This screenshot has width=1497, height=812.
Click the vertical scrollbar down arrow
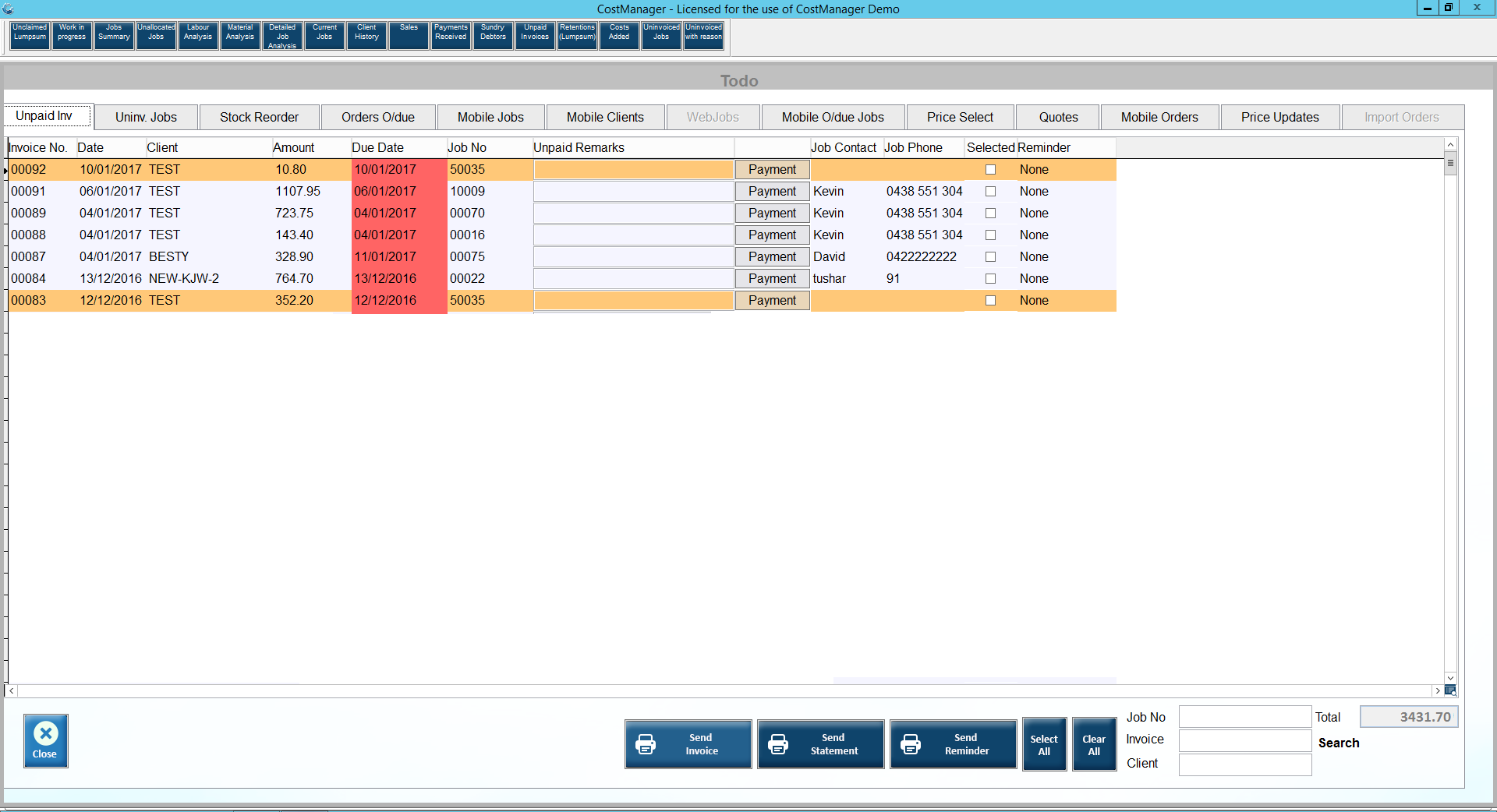pos(1450,678)
